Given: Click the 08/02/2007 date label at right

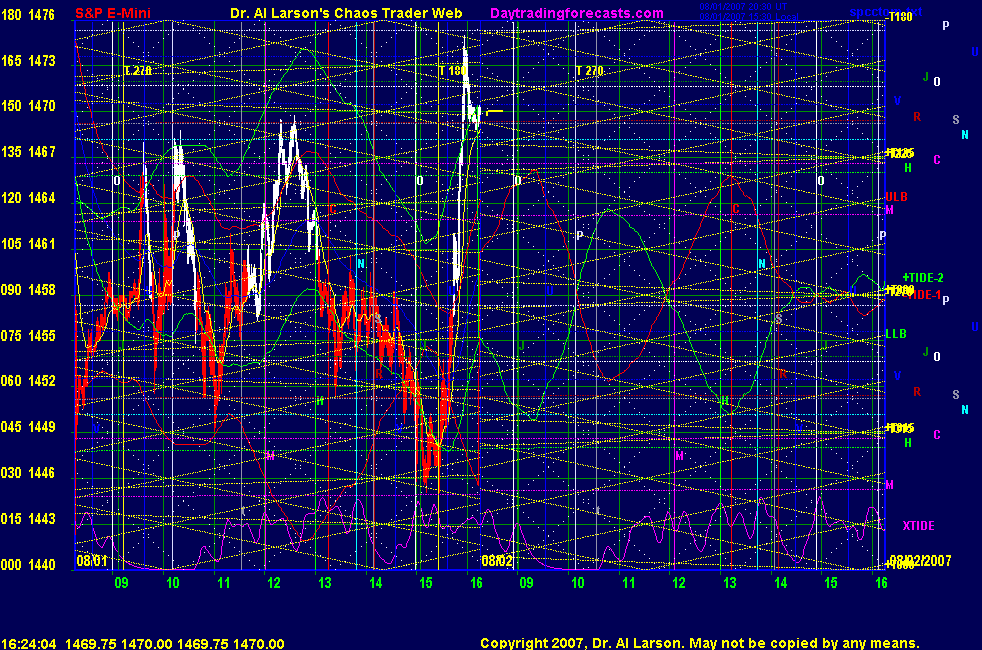Looking at the screenshot, I should click(x=920, y=560).
